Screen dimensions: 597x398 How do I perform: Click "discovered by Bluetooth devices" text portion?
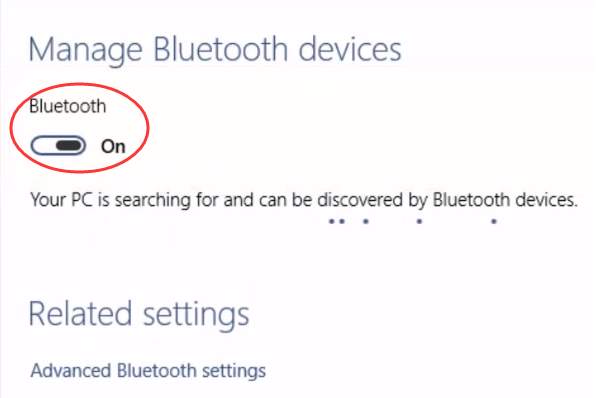(447, 200)
